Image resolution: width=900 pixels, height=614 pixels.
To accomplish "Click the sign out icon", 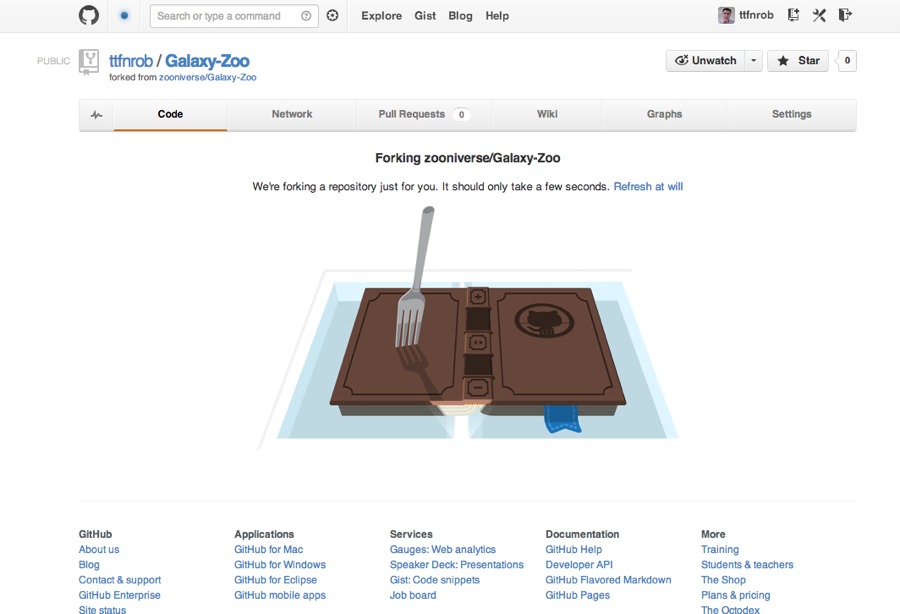I will [845, 15].
